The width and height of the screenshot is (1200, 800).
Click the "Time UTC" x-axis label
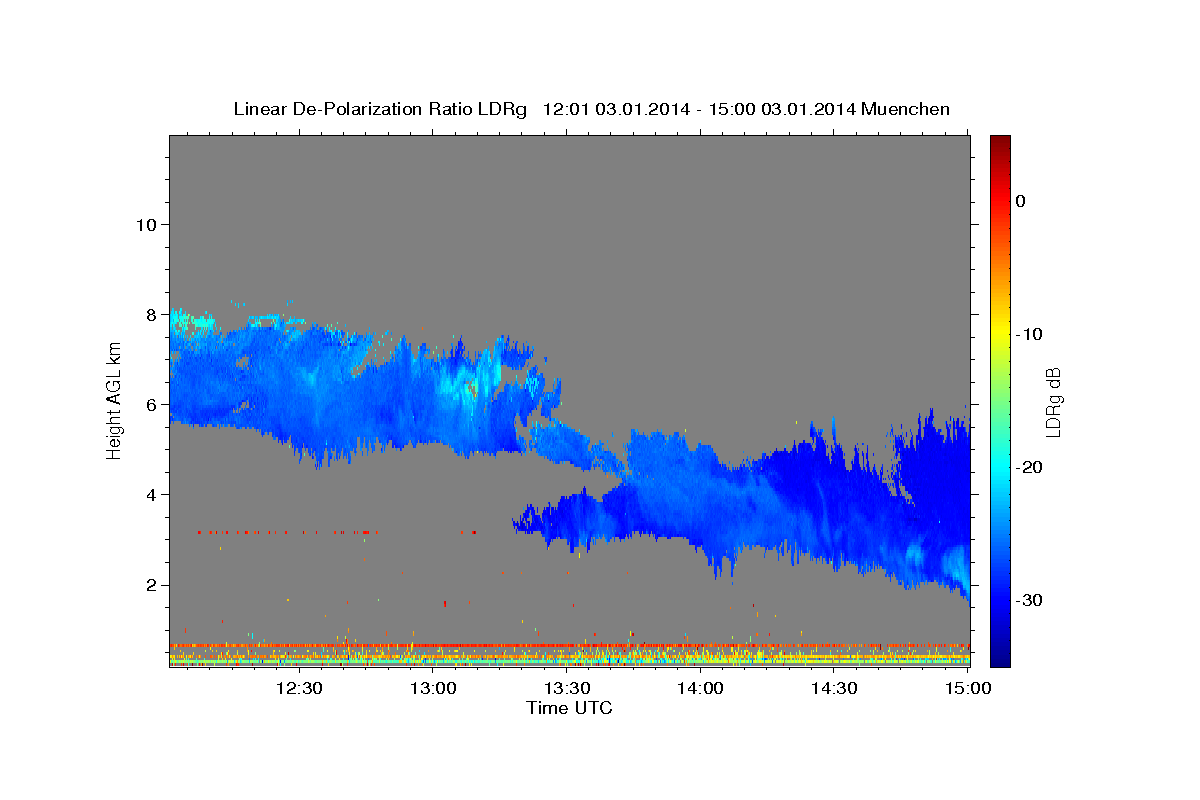click(x=569, y=708)
